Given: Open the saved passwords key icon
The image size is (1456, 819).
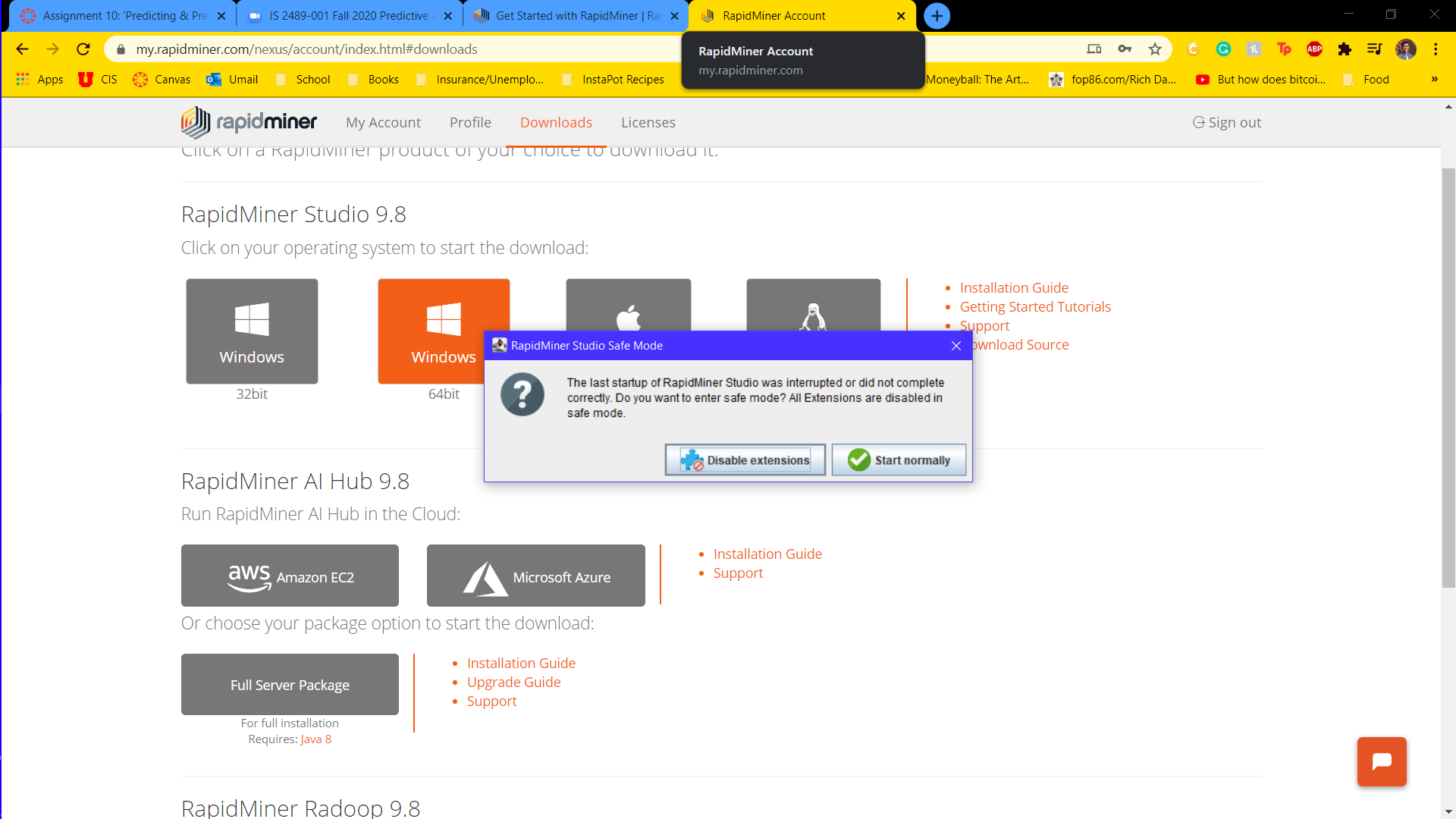Looking at the screenshot, I should (1125, 49).
